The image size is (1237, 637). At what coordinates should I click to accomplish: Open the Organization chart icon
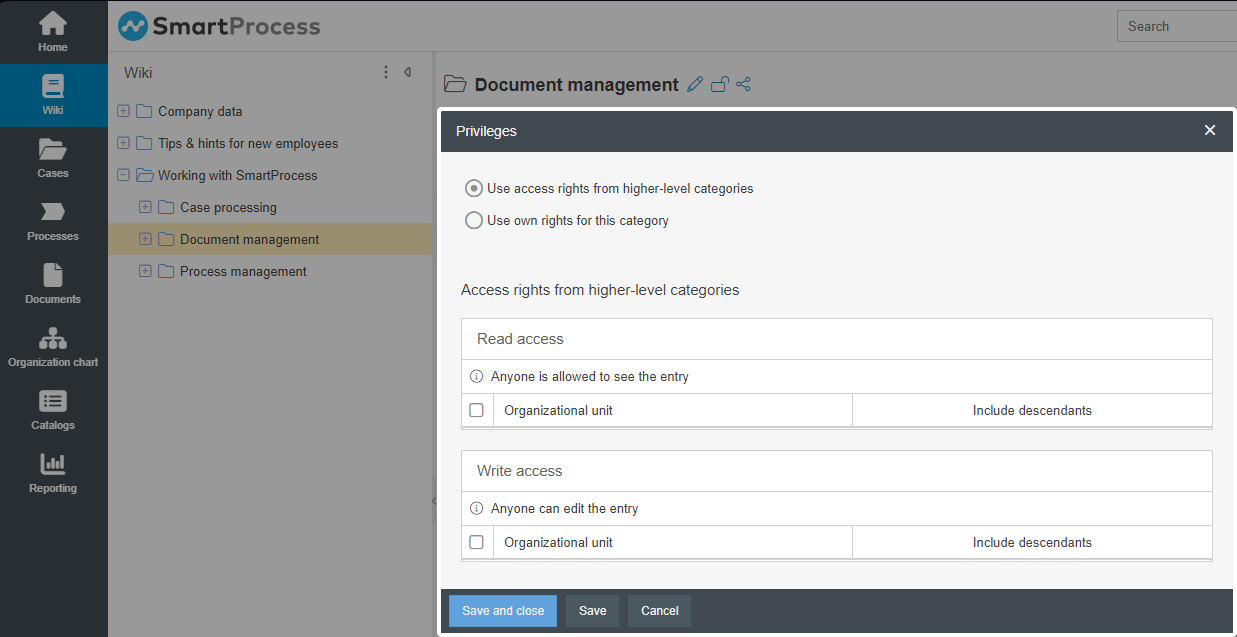click(53, 347)
